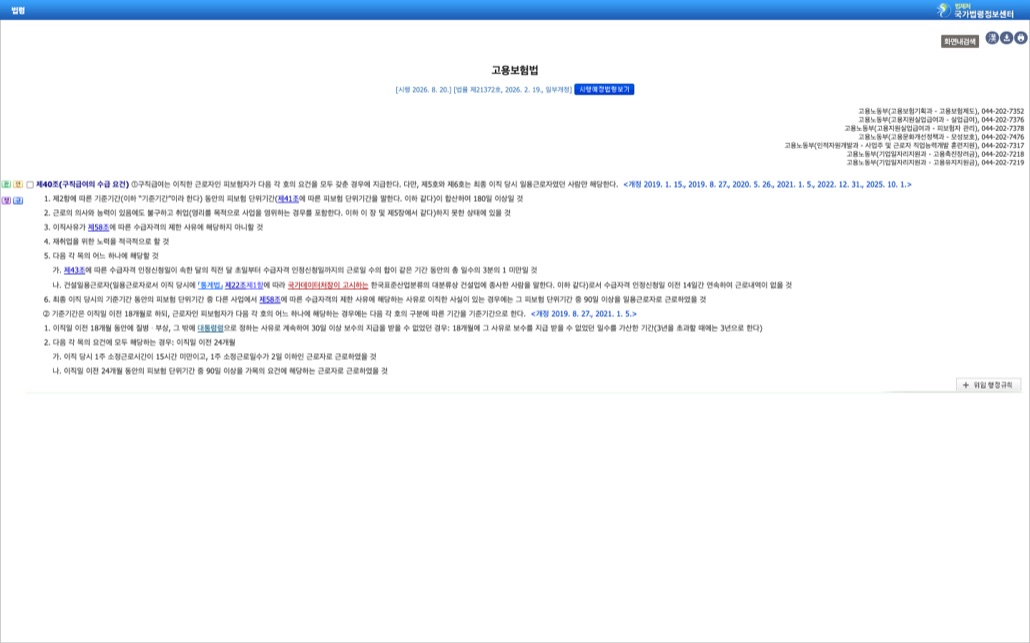Click the contact line ending 044-202-7219
1030x643 pixels.
935,162
